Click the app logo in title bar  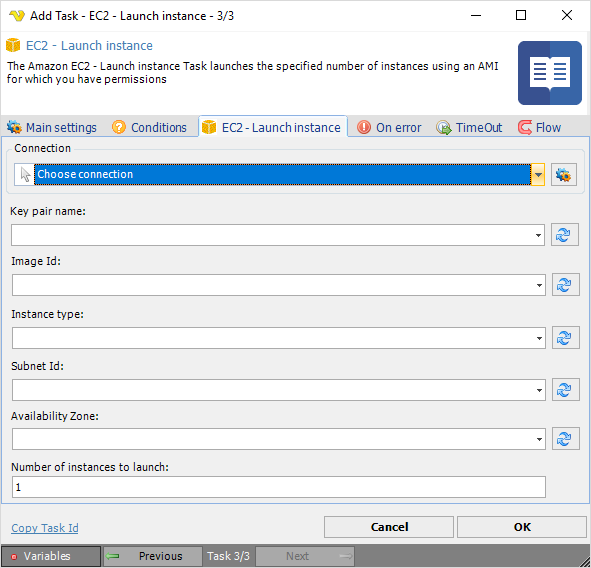[x=17, y=15]
